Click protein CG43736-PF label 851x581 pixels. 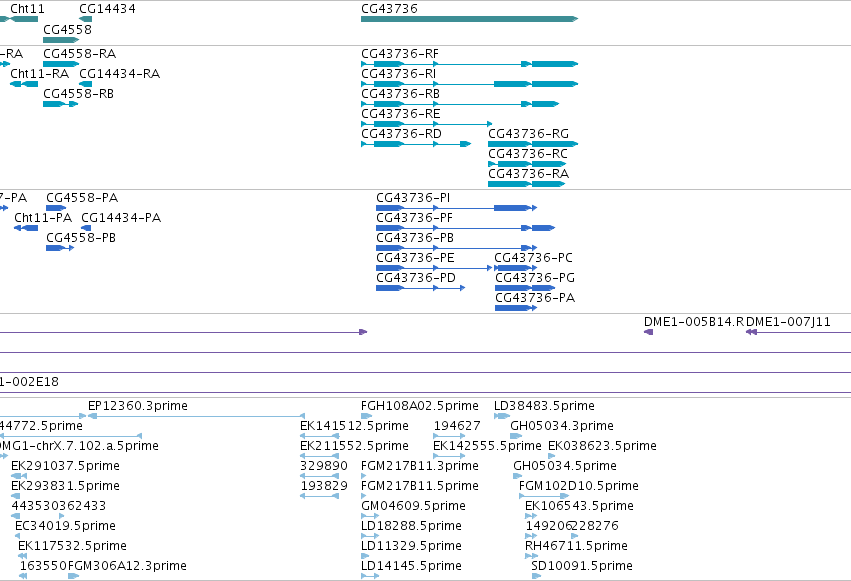click(x=414, y=218)
